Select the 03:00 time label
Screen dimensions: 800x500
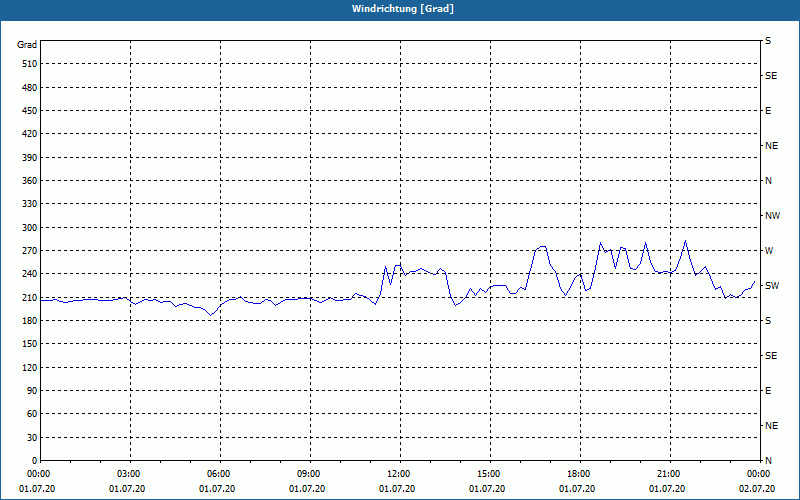130,474
